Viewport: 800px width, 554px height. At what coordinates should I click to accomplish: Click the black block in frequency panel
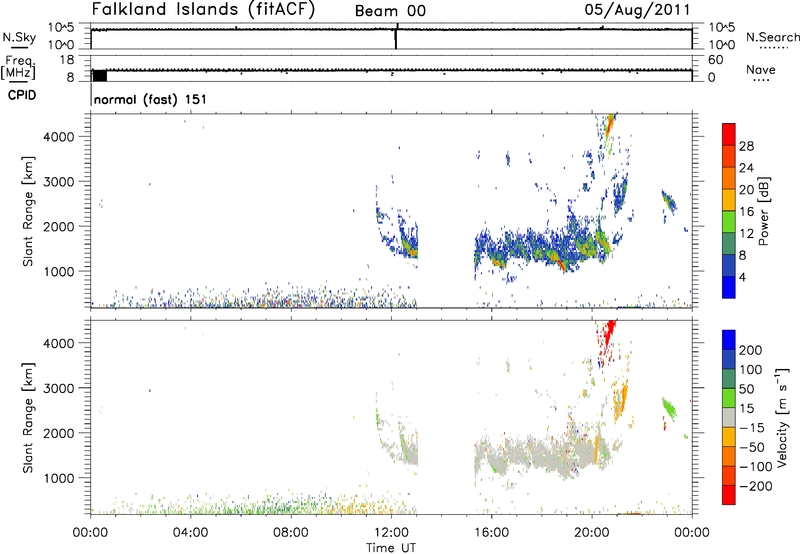99,75
